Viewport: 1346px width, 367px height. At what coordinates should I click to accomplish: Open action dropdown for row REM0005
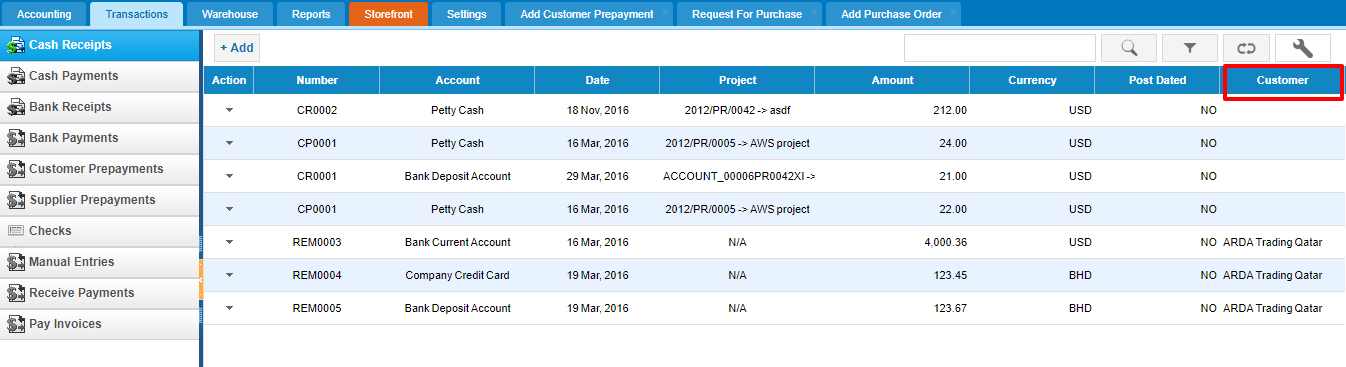pyautogui.click(x=229, y=308)
